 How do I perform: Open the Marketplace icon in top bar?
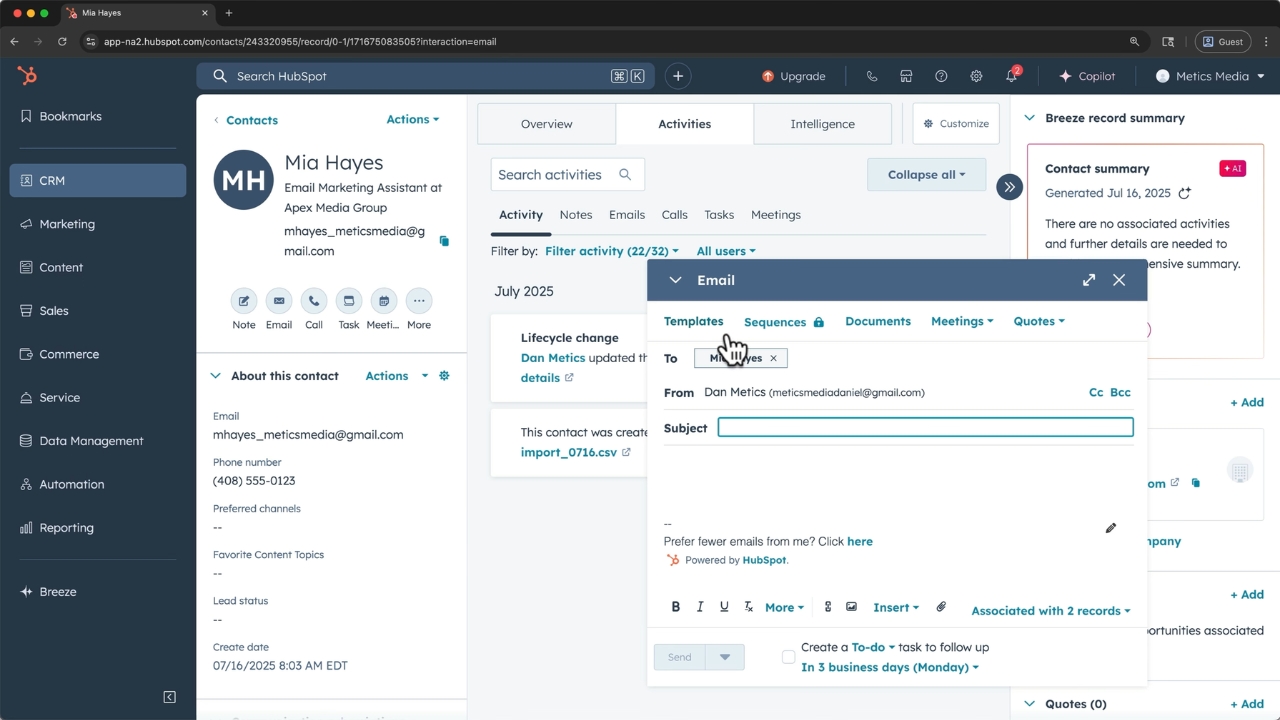906,76
